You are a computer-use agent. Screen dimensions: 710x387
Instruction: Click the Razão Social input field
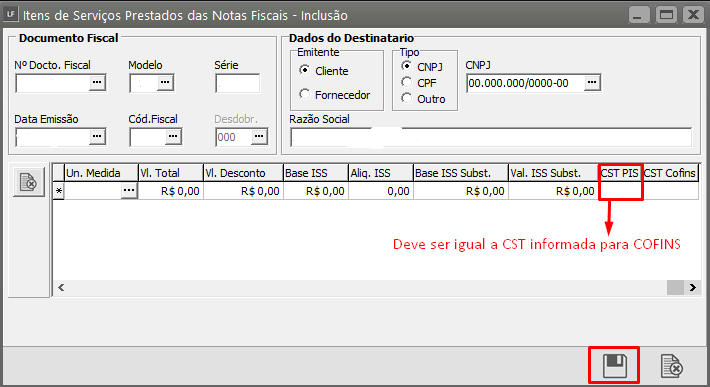[491, 138]
